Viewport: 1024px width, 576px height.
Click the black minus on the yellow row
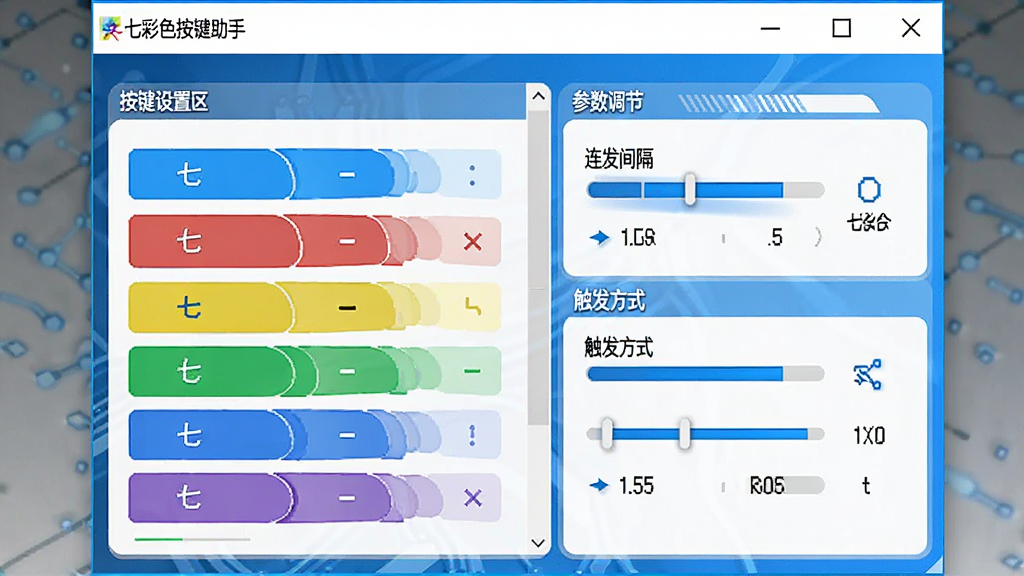click(x=347, y=308)
